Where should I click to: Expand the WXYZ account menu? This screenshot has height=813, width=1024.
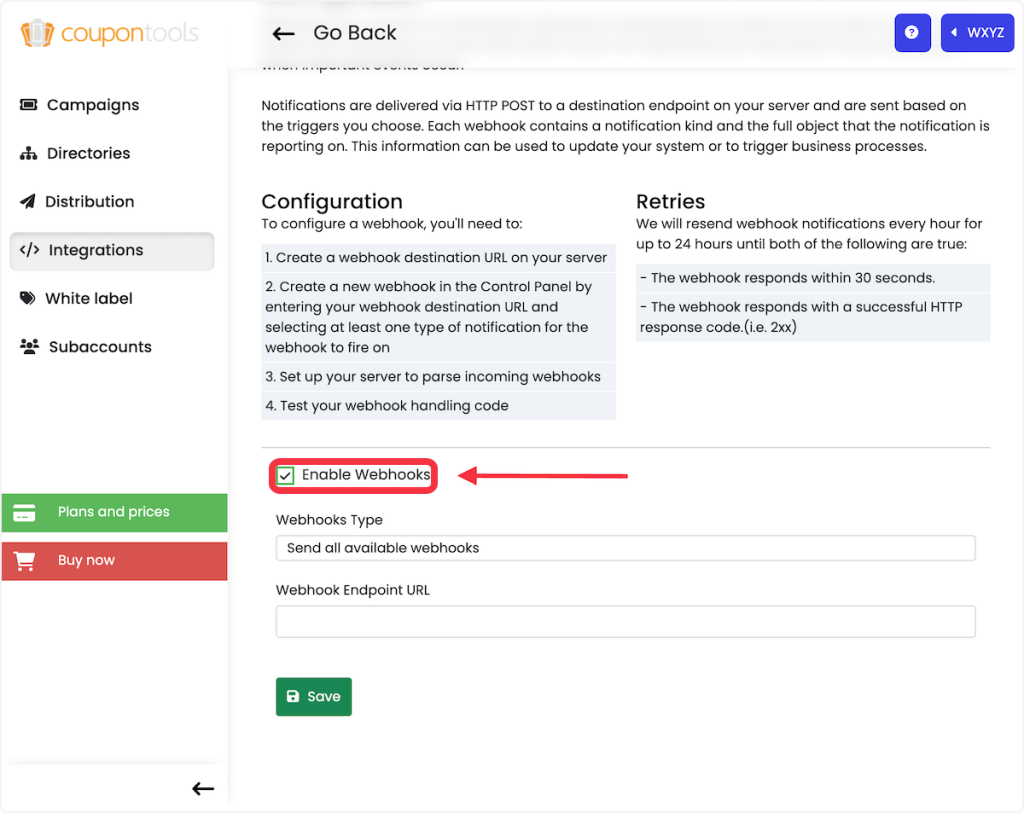pos(977,33)
